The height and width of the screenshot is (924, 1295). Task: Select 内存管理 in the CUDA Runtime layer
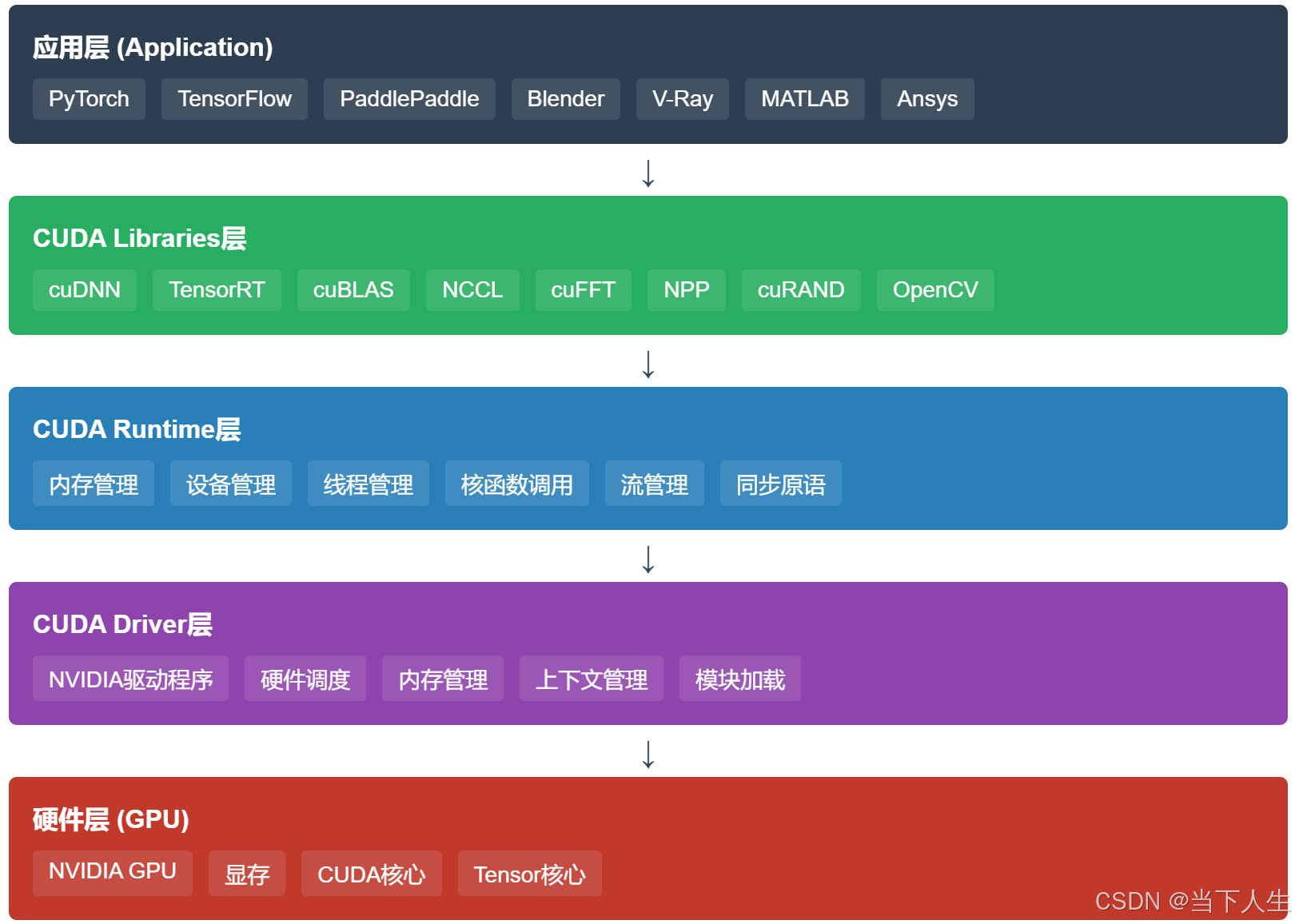[94, 484]
